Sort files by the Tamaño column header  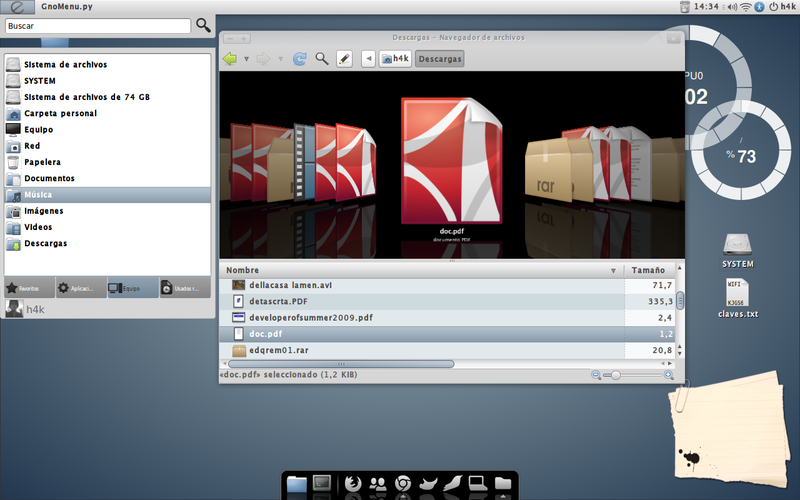pos(650,270)
